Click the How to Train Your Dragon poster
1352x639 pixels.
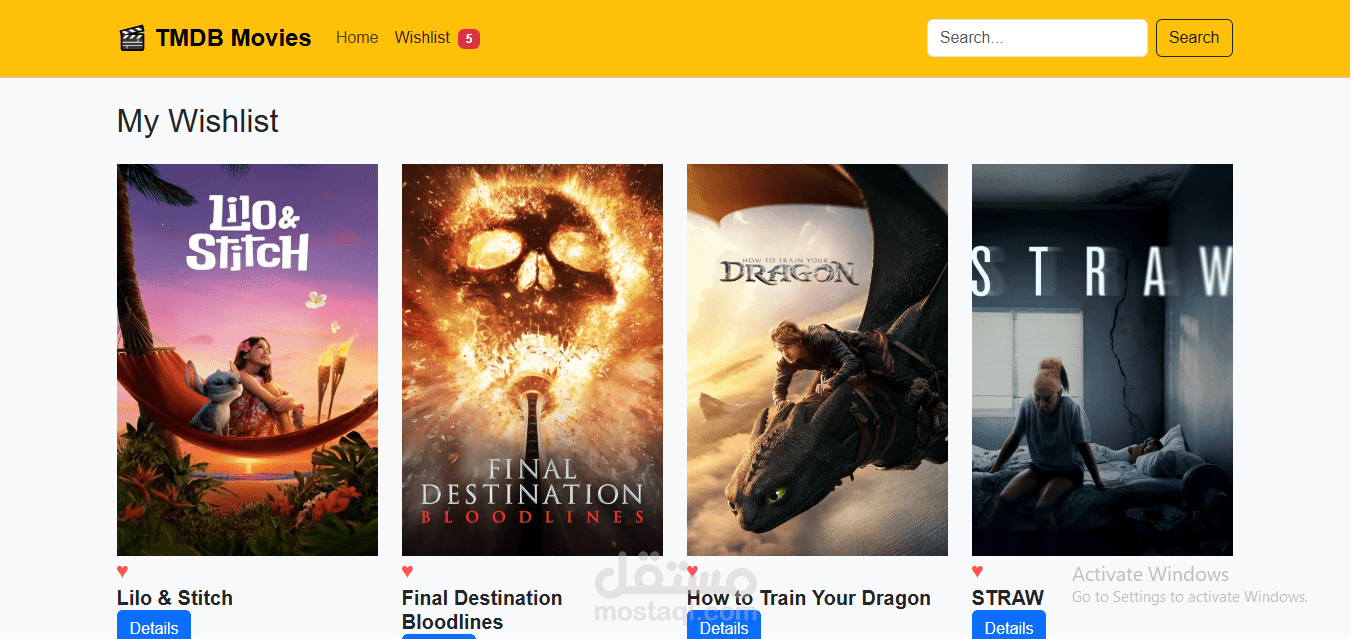point(817,360)
